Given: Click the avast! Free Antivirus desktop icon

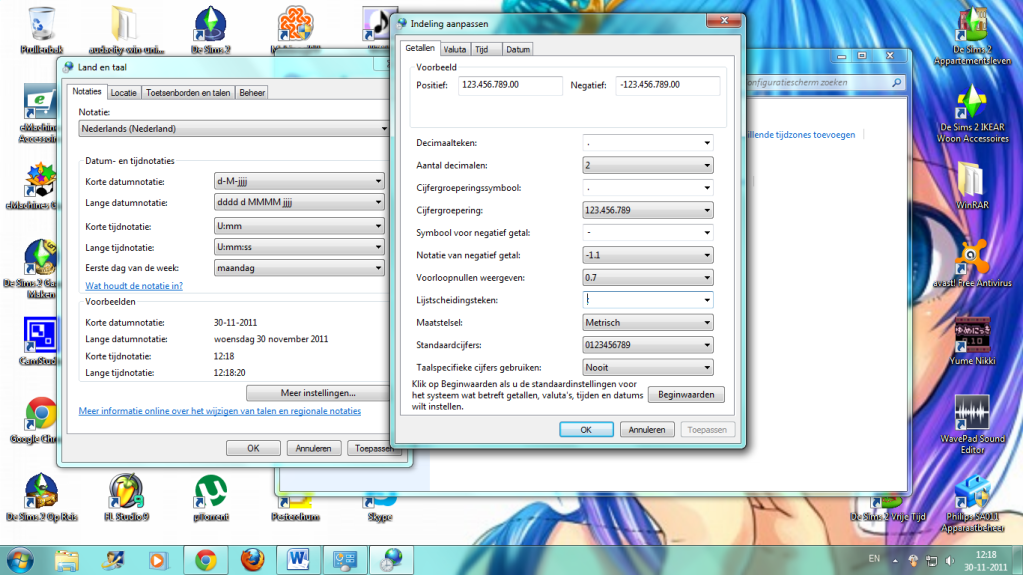Looking at the screenshot, I should 971,258.
